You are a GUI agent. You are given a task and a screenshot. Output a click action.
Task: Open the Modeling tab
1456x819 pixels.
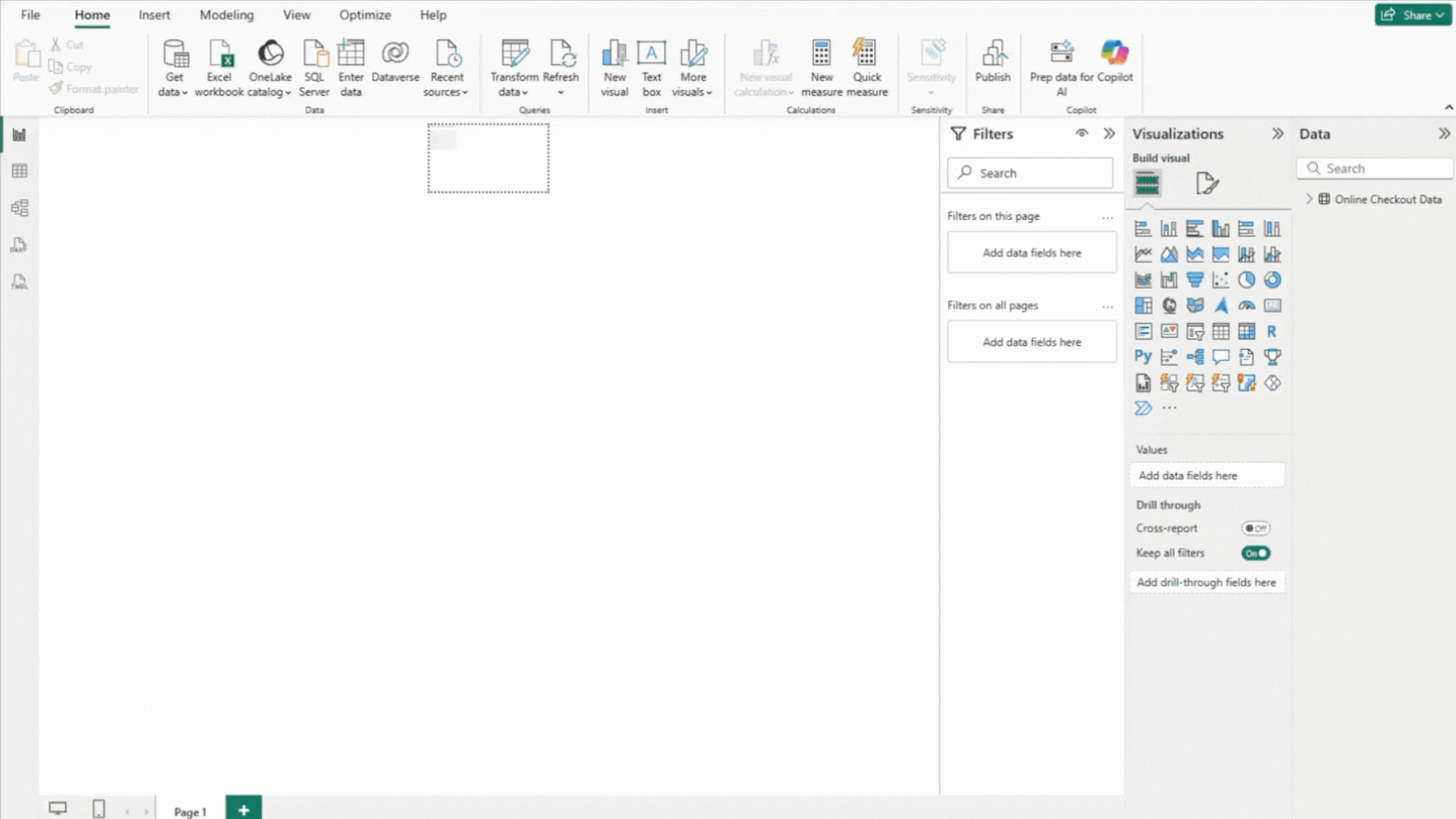click(x=226, y=14)
